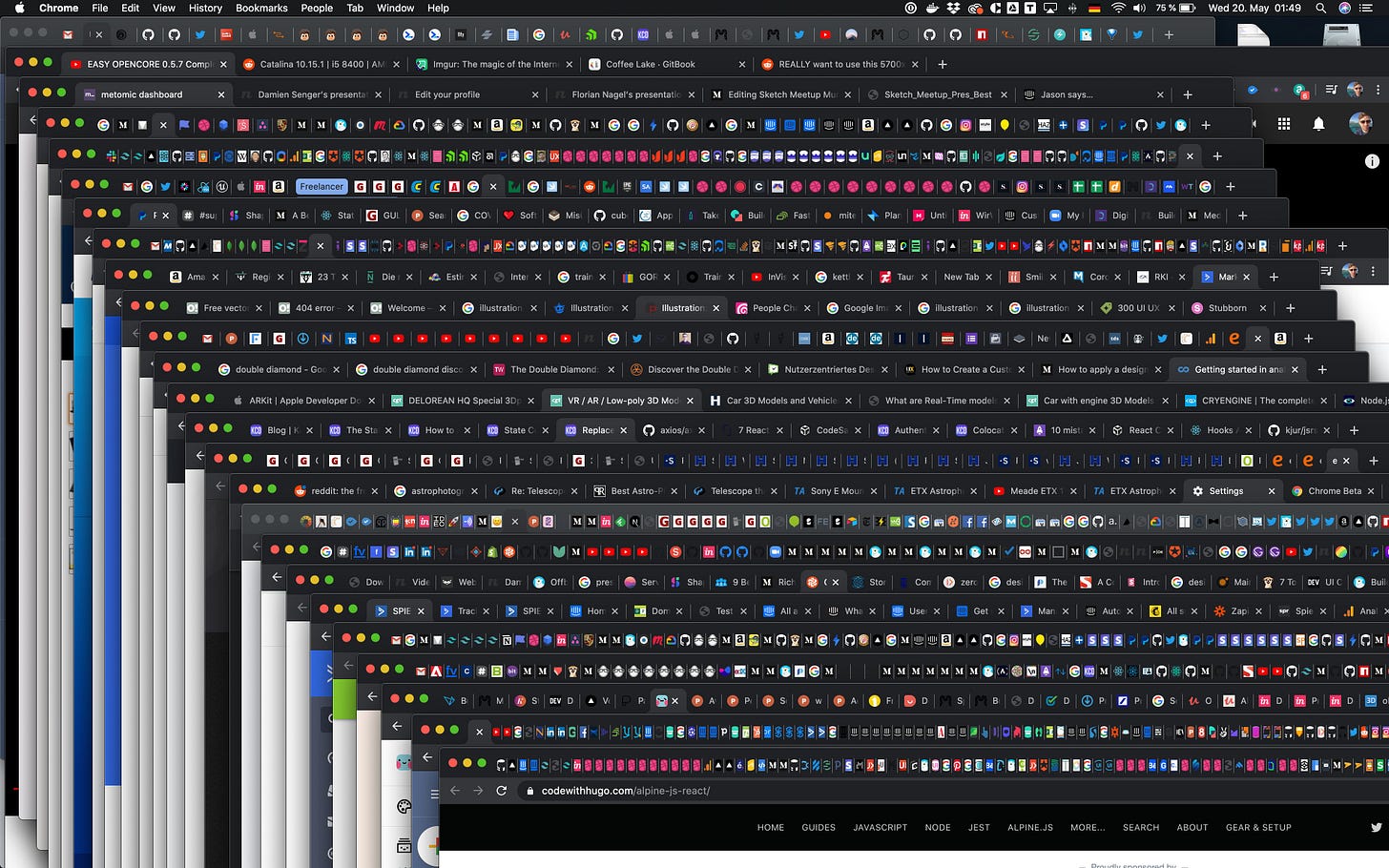Viewport: 1389px width, 868px height.
Task: Add new tab in metomic dashboard window
Action: [1188, 94]
